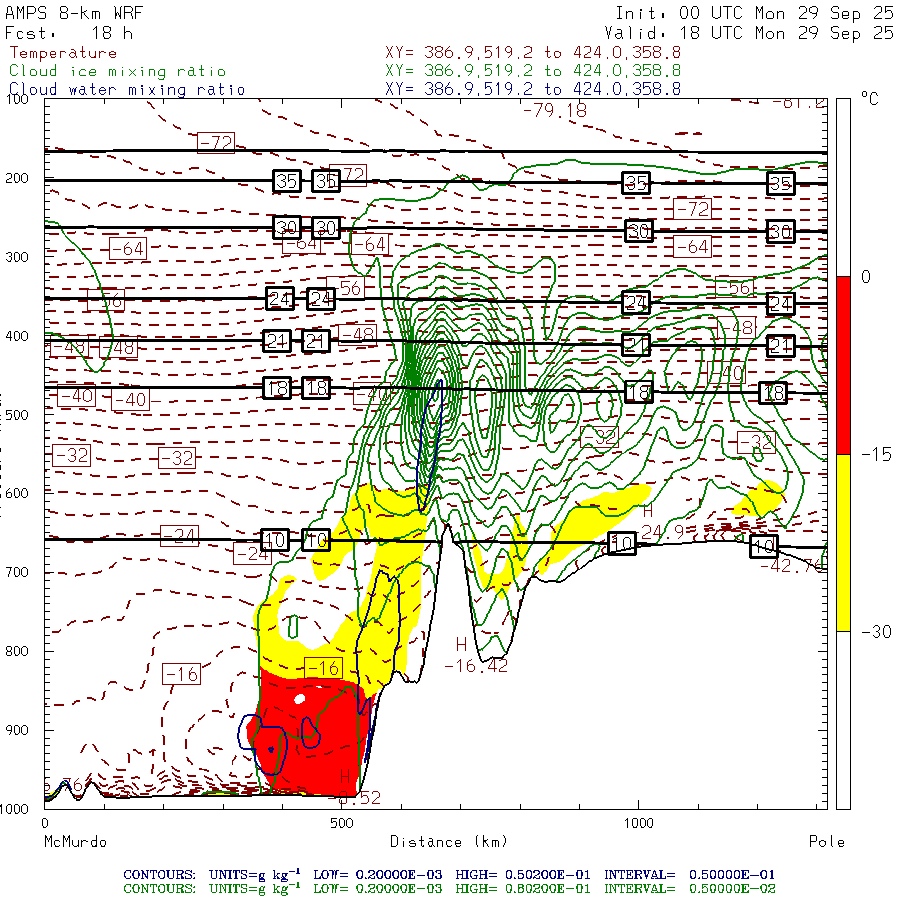Image resolution: width=900 pixels, height=900 pixels.
Task: Click the green XY coordinate line for cloud ice
Action: [533, 71]
